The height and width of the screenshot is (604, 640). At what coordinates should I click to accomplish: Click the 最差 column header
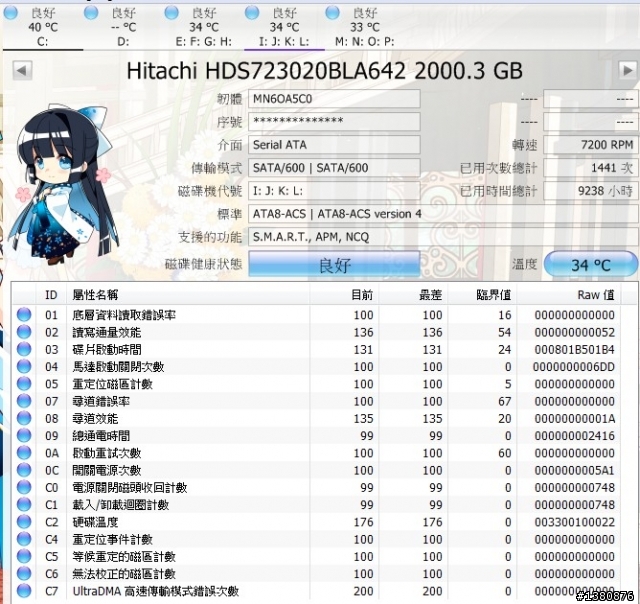tap(413, 295)
